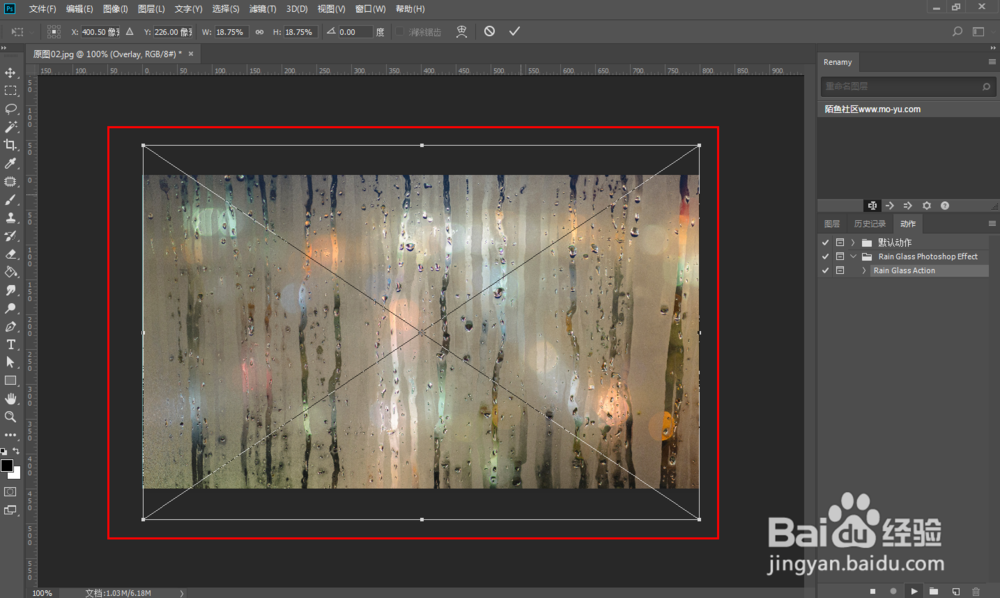The image size is (1000, 598).
Task: Select the Rectangular Marquee tool
Action: tap(10, 91)
